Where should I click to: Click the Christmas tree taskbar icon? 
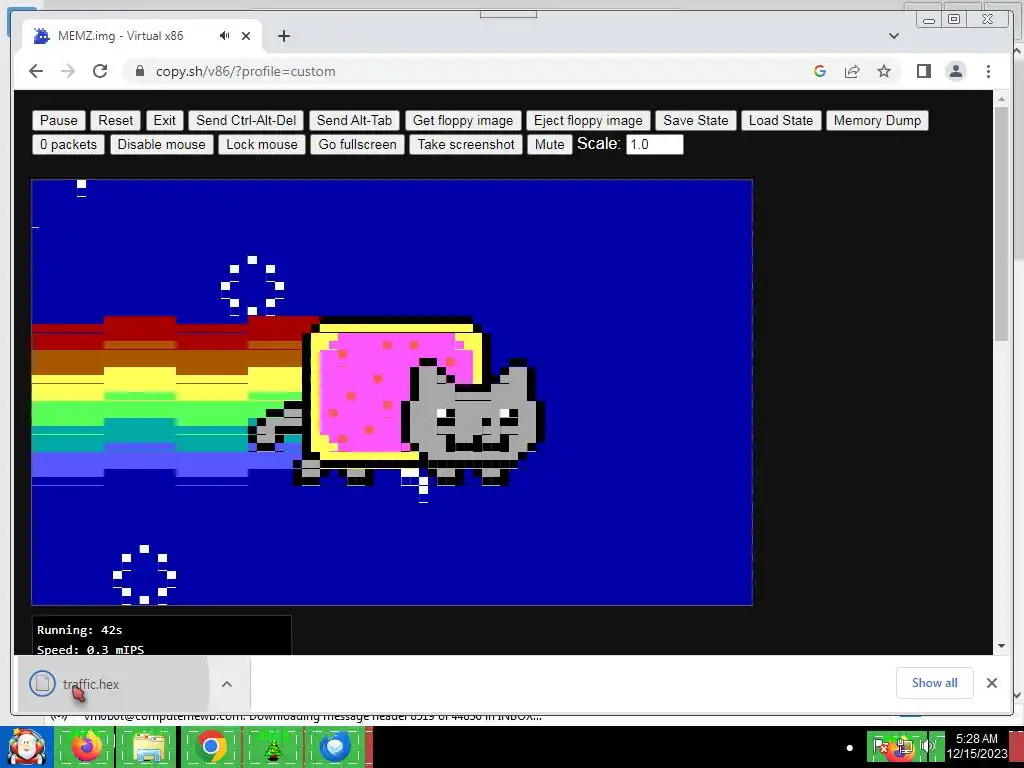click(272, 747)
